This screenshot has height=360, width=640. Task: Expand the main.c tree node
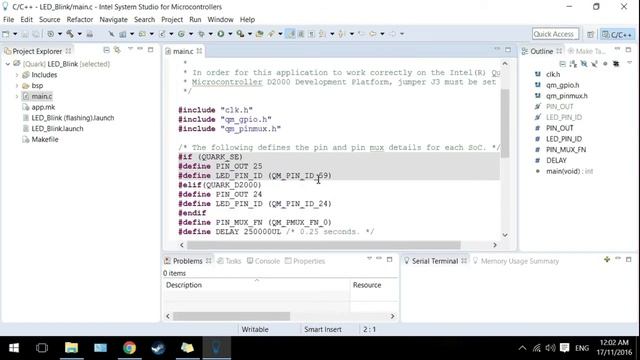click(x=17, y=96)
